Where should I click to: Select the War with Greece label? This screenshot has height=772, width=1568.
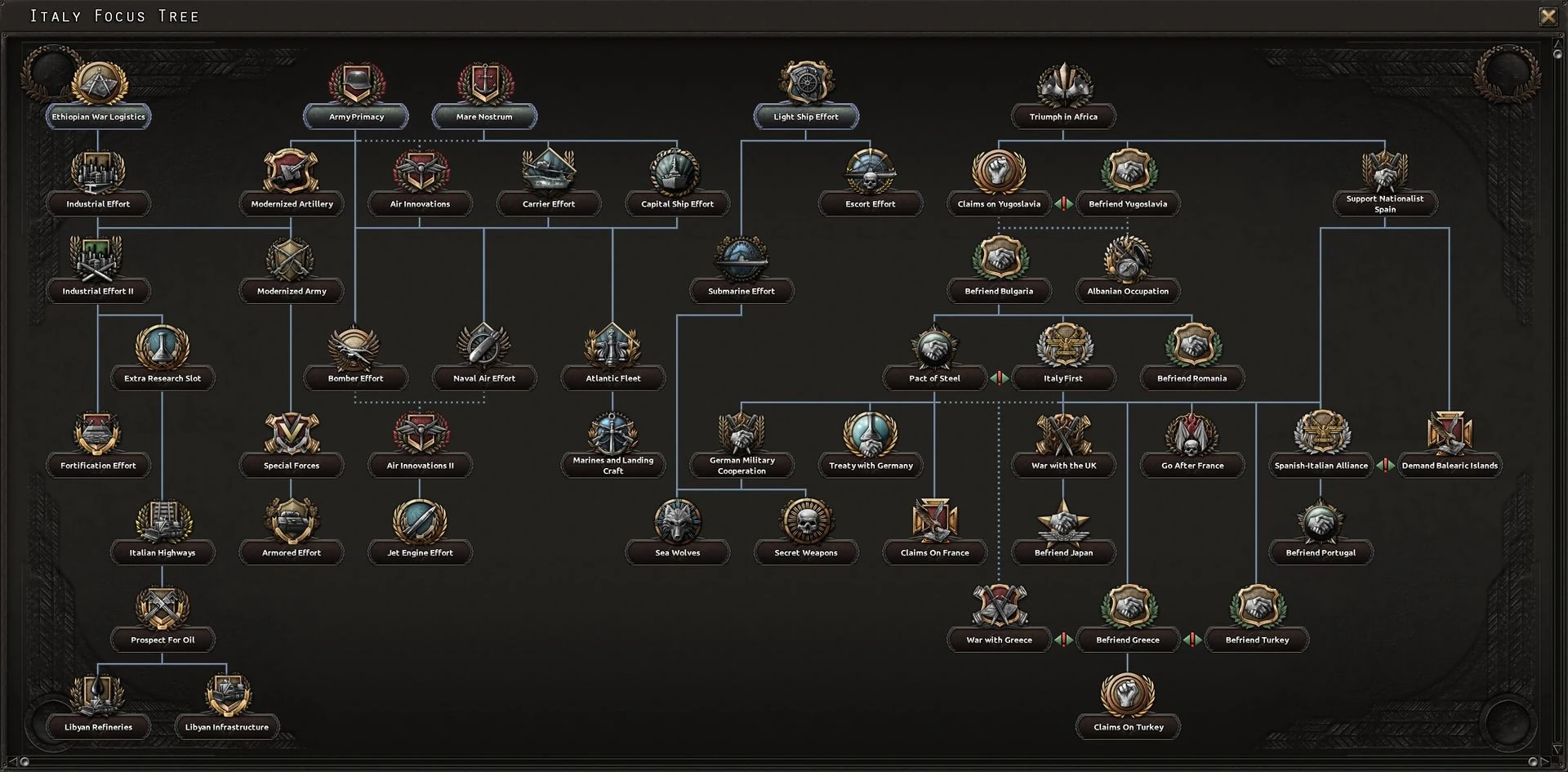click(999, 640)
